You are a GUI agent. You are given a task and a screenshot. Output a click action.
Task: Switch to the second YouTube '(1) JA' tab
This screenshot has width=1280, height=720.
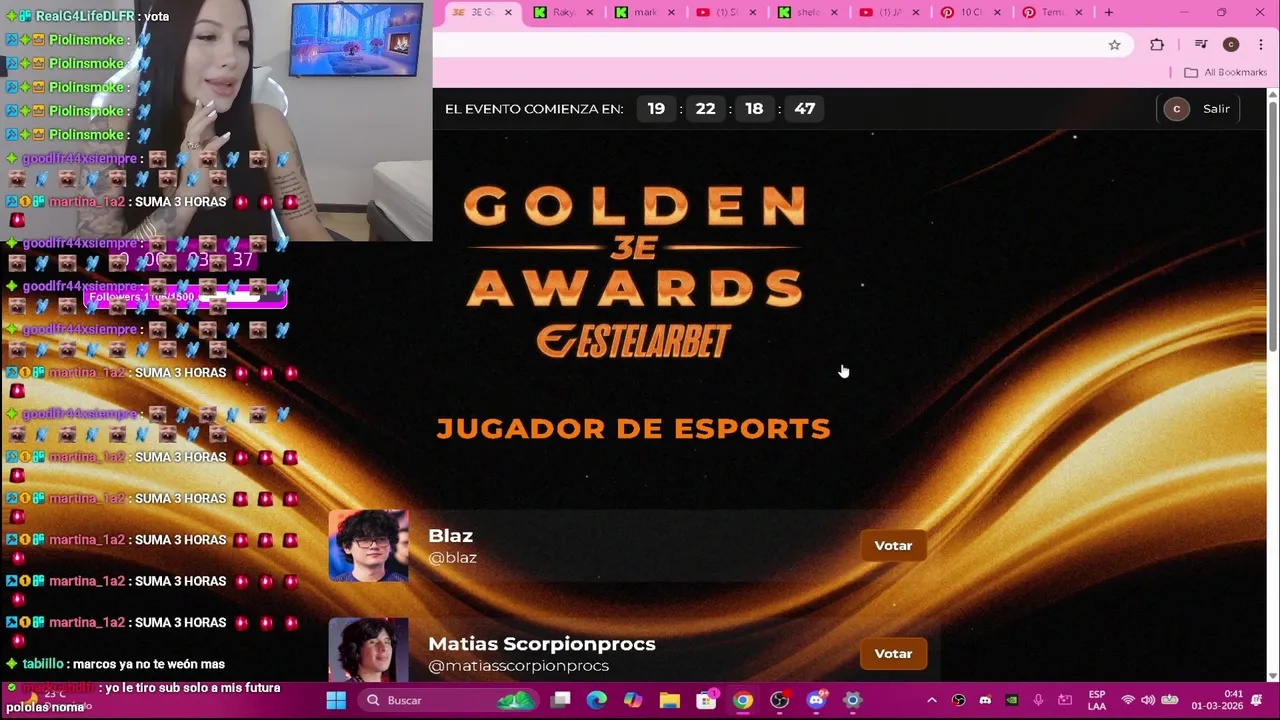click(x=890, y=12)
